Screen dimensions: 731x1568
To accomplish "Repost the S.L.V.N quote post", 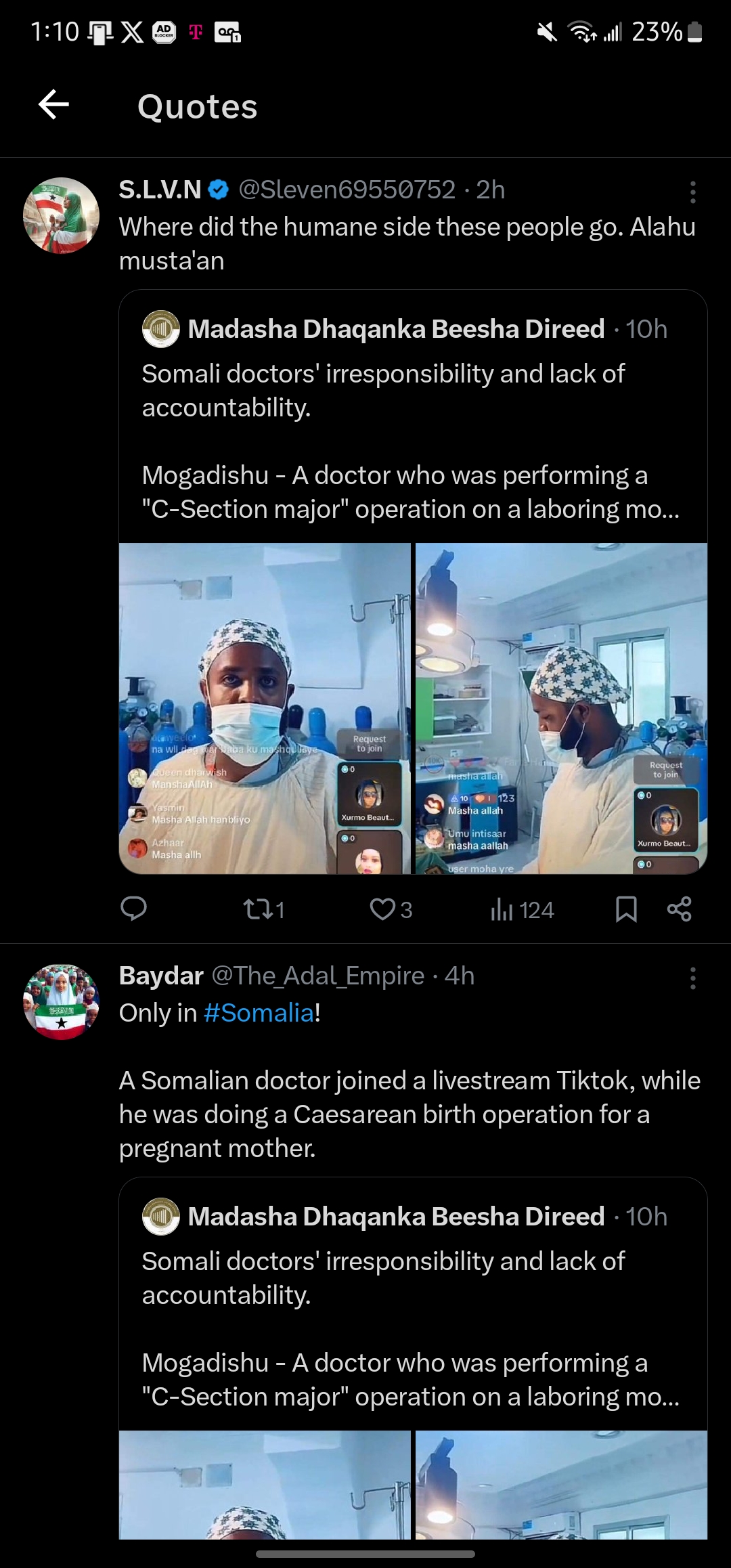I will pyautogui.click(x=264, y=909).
